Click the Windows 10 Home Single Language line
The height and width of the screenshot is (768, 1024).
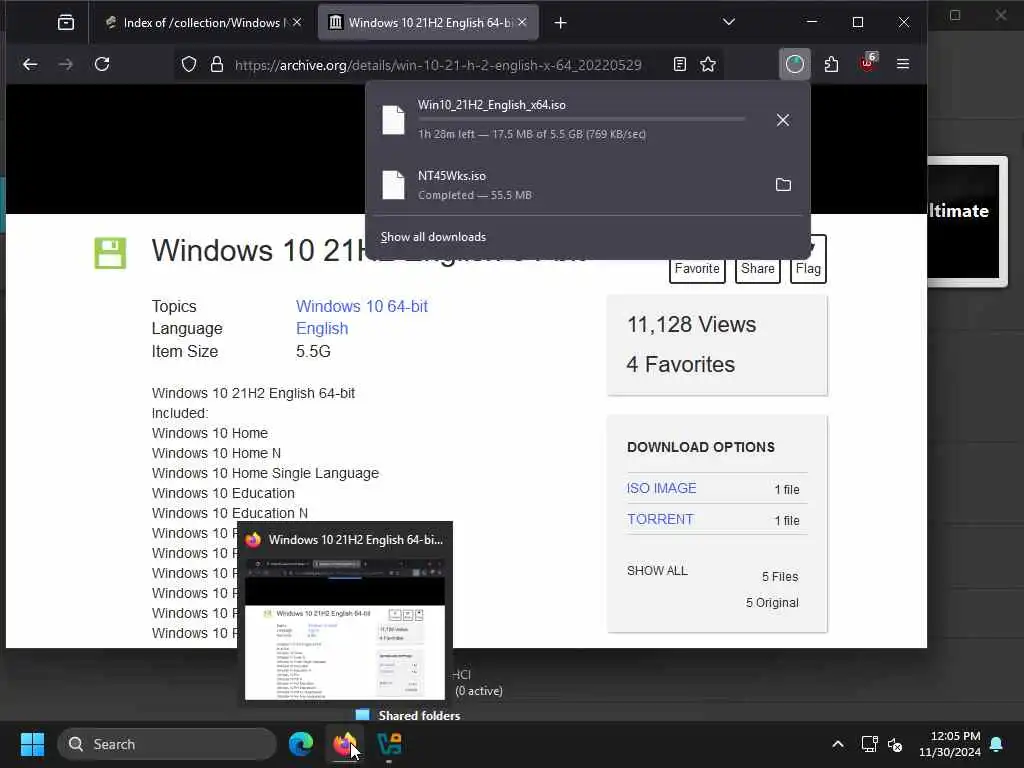[x=265, y=473]
